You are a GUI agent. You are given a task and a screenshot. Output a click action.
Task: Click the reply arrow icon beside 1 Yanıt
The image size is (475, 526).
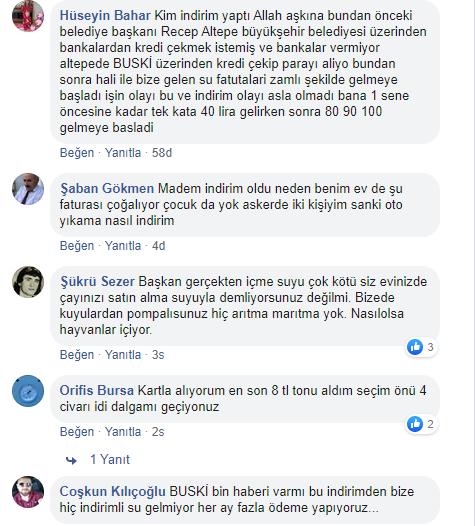[71, 460]
